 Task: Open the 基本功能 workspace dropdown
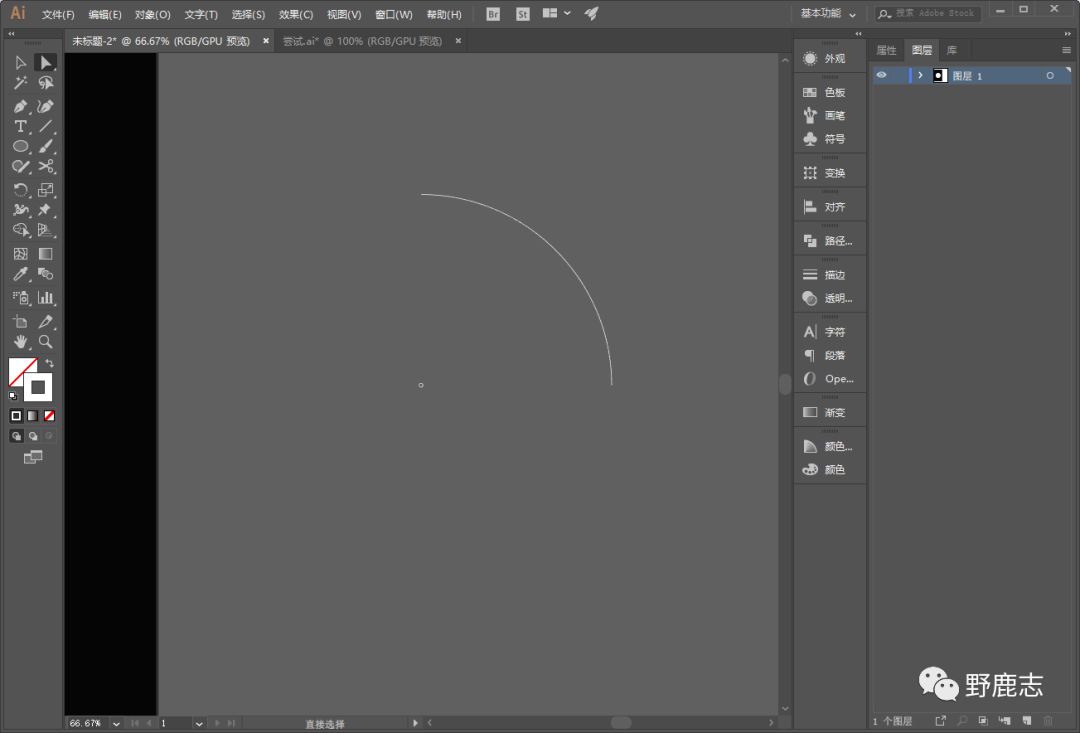(x=828, y=14)
